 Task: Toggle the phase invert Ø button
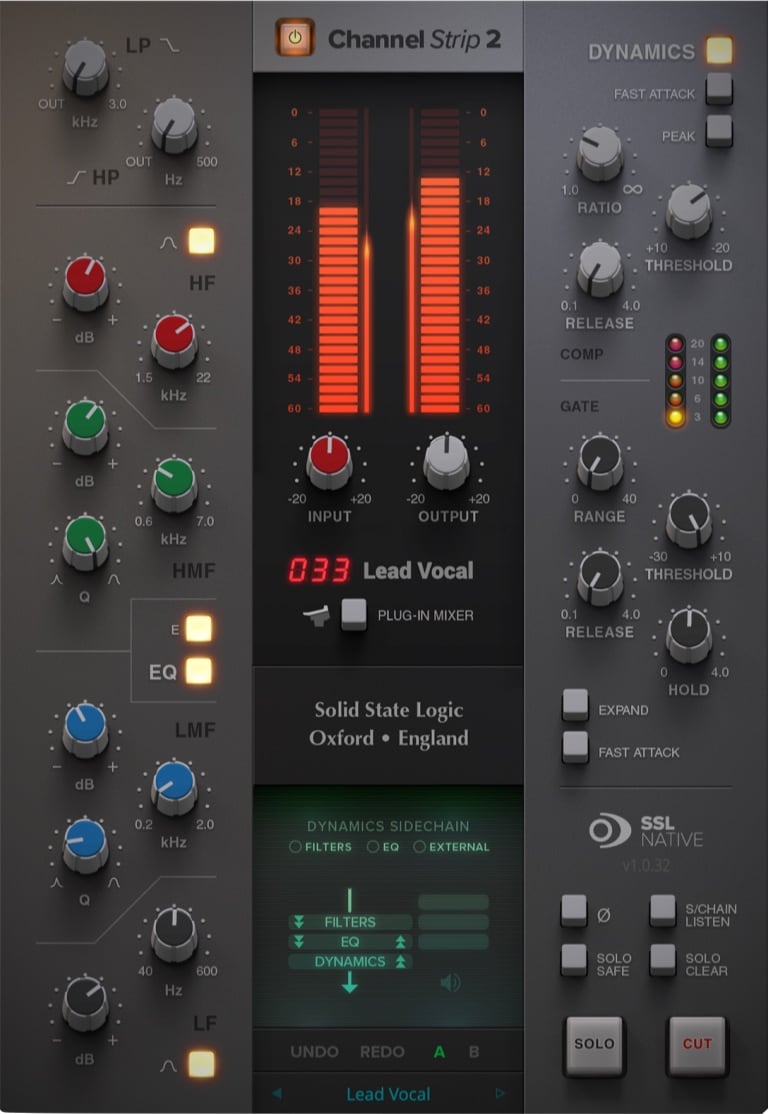point(574,911)
